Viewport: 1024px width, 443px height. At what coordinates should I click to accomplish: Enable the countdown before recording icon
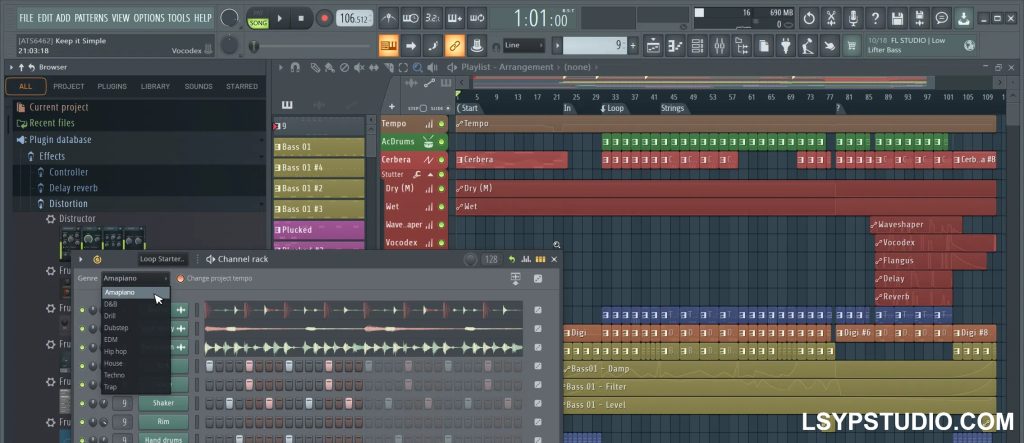coord(432,18)
